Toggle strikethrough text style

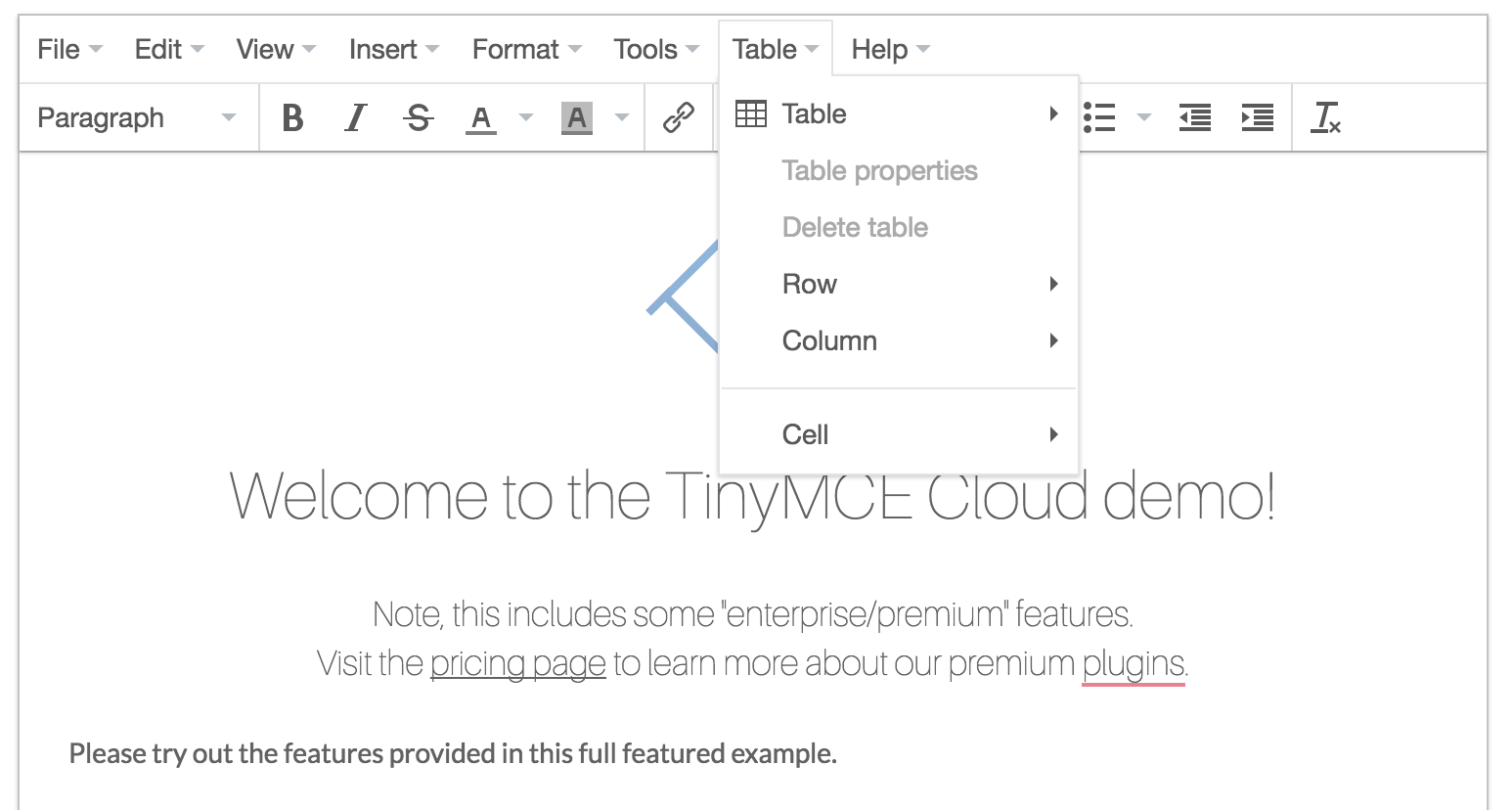419,118
